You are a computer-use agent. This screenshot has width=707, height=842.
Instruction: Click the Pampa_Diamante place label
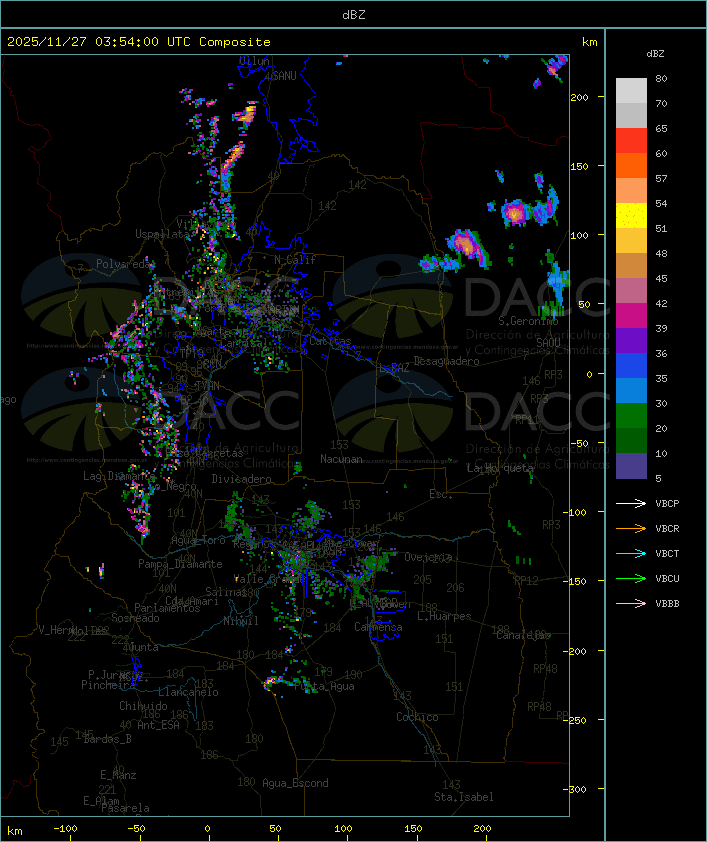[x=180, y=564]
